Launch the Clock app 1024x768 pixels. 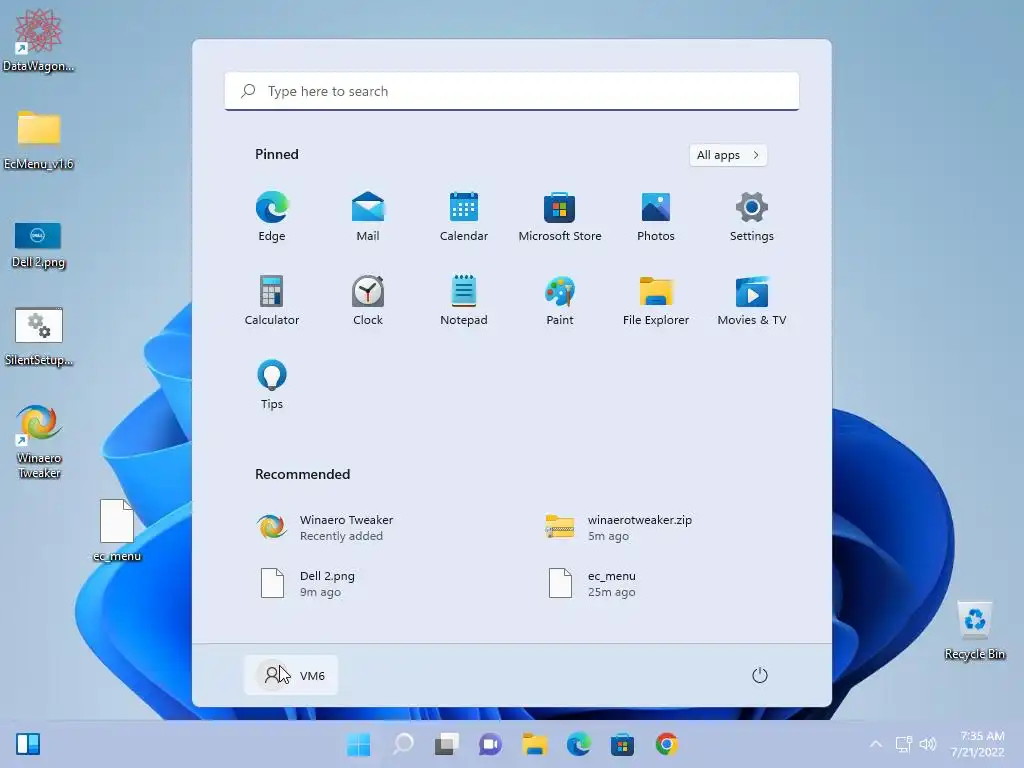368,300
